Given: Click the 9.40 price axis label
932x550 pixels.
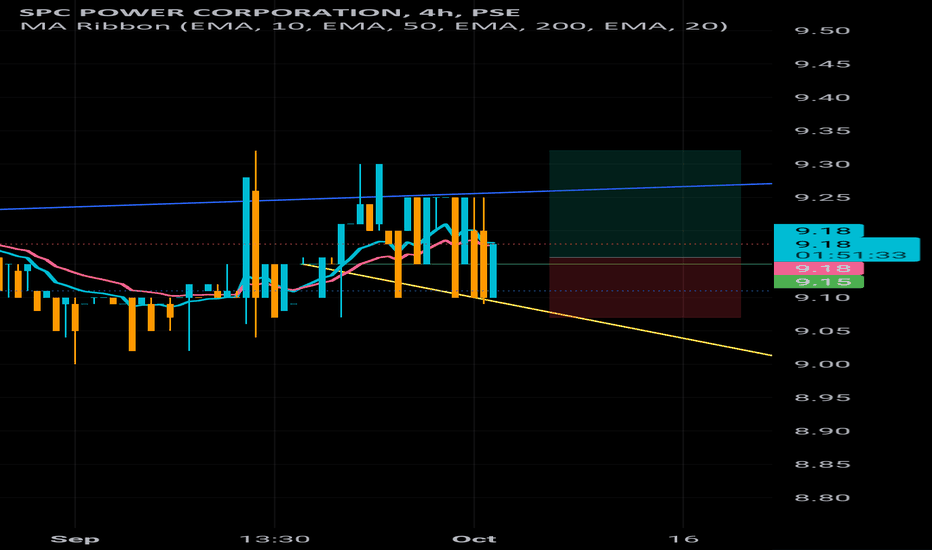Looking at the screenshot, I should (x=822, y=98).
